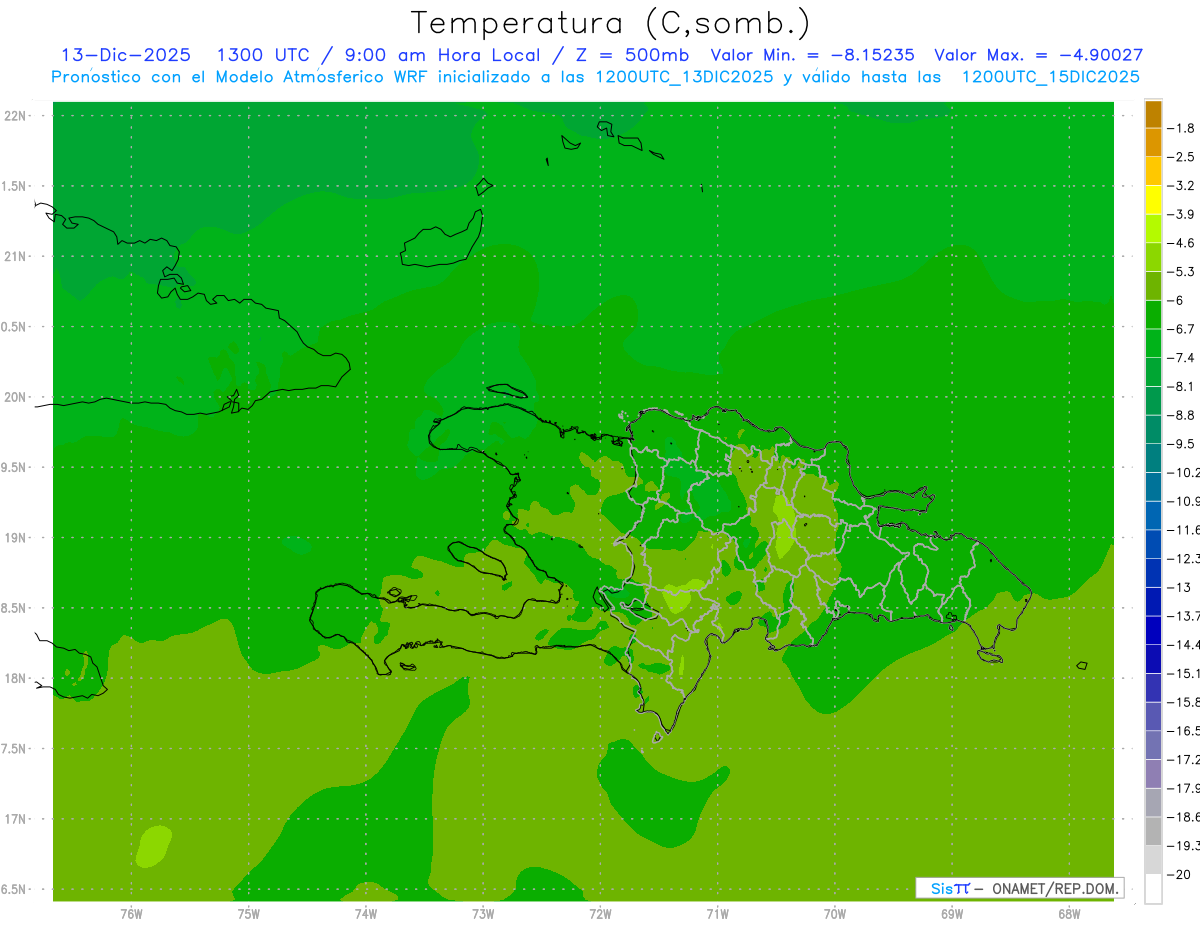The width and height of the screenshot is (1200, 927).
Task: Click the "22N" latitude label
Action: (16, 116)
